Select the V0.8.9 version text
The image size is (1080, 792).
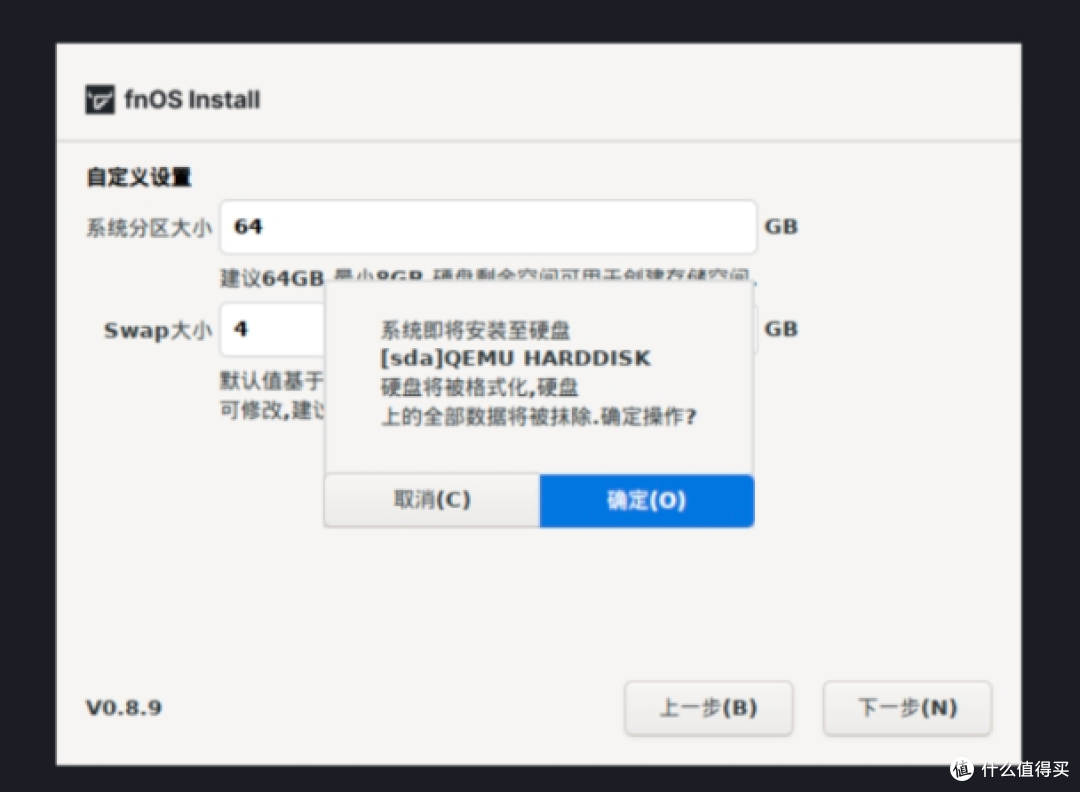click(x=124, y=708)
